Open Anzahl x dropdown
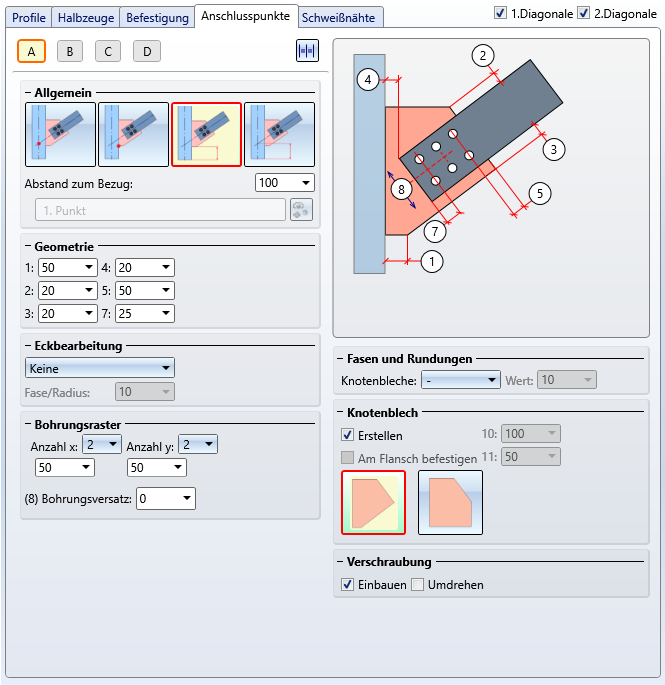Viewport: 665px width, 685px height. pos(102,444)
